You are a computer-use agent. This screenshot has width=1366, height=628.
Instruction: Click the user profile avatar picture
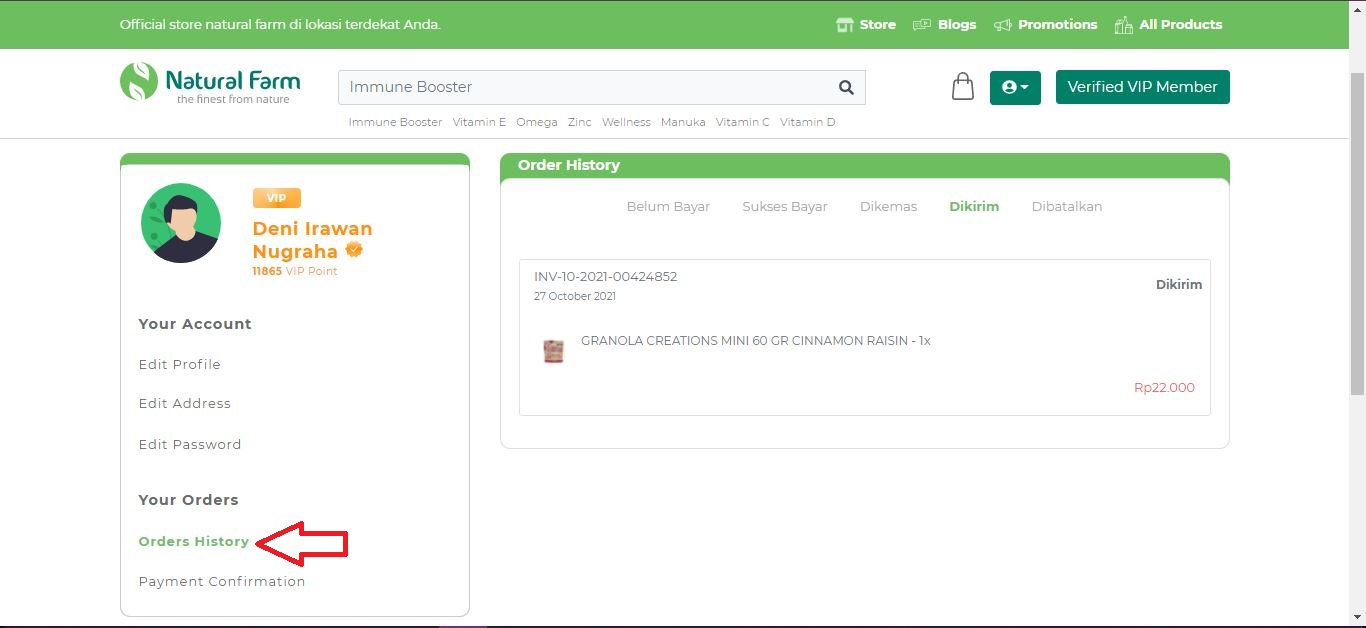click(181, 223)
